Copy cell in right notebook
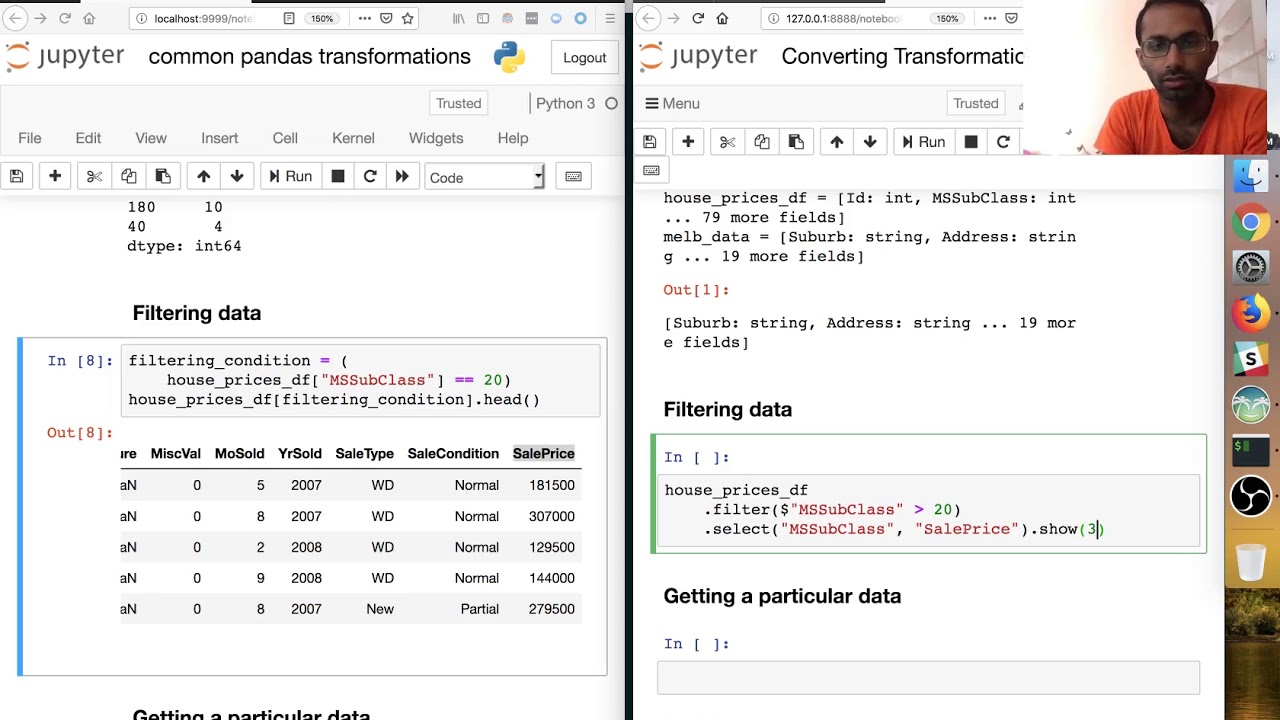Screen dimensions: 1280x720 point(762,142)
